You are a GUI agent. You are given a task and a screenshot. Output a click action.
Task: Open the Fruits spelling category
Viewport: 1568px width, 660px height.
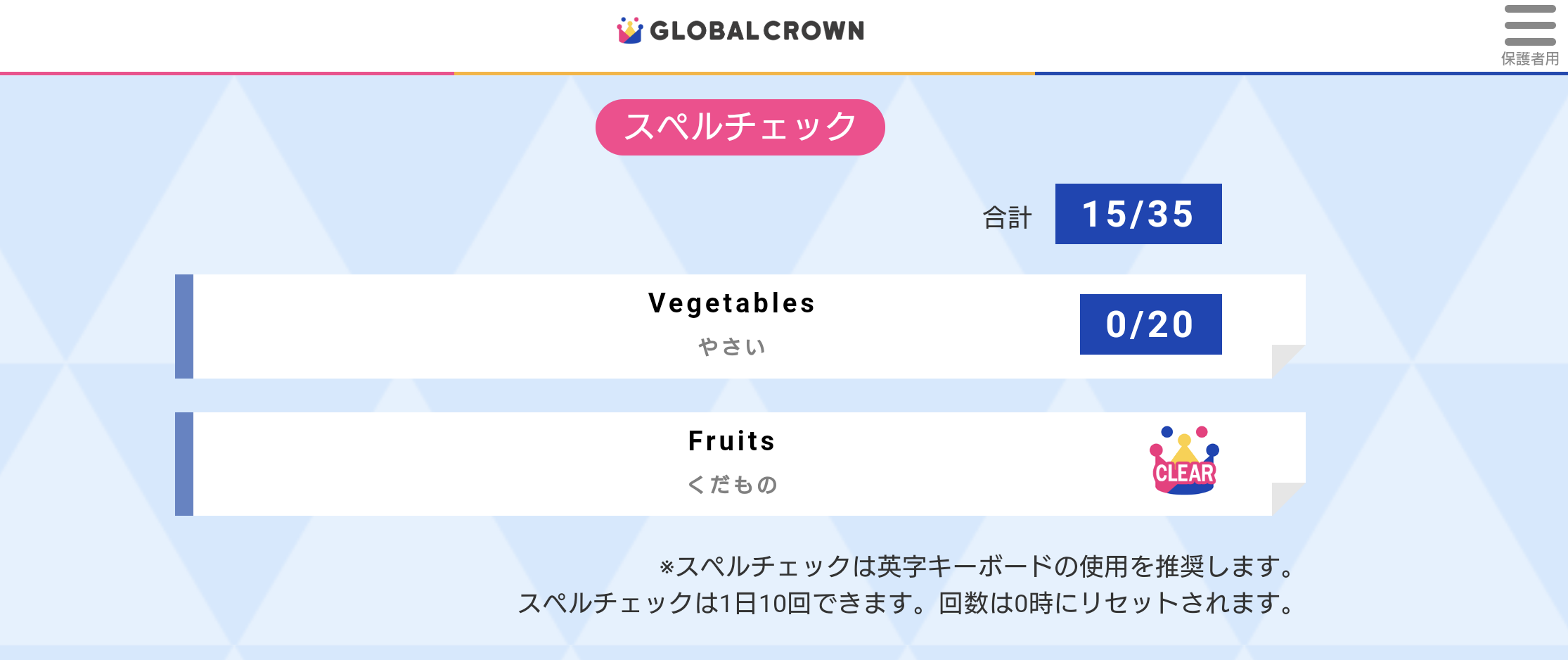[731, 442]
